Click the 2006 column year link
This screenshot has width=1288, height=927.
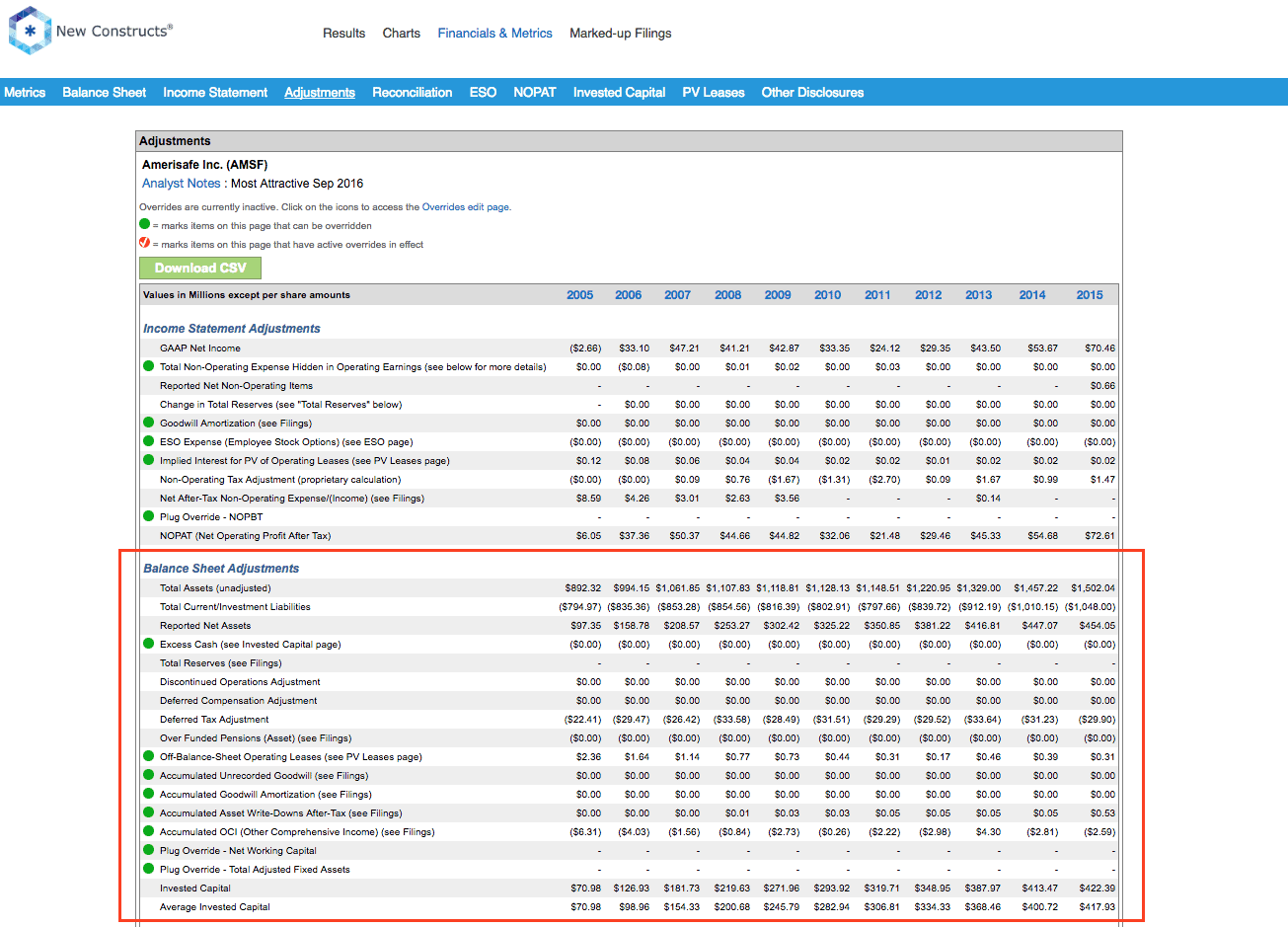[x=629, y=295]
